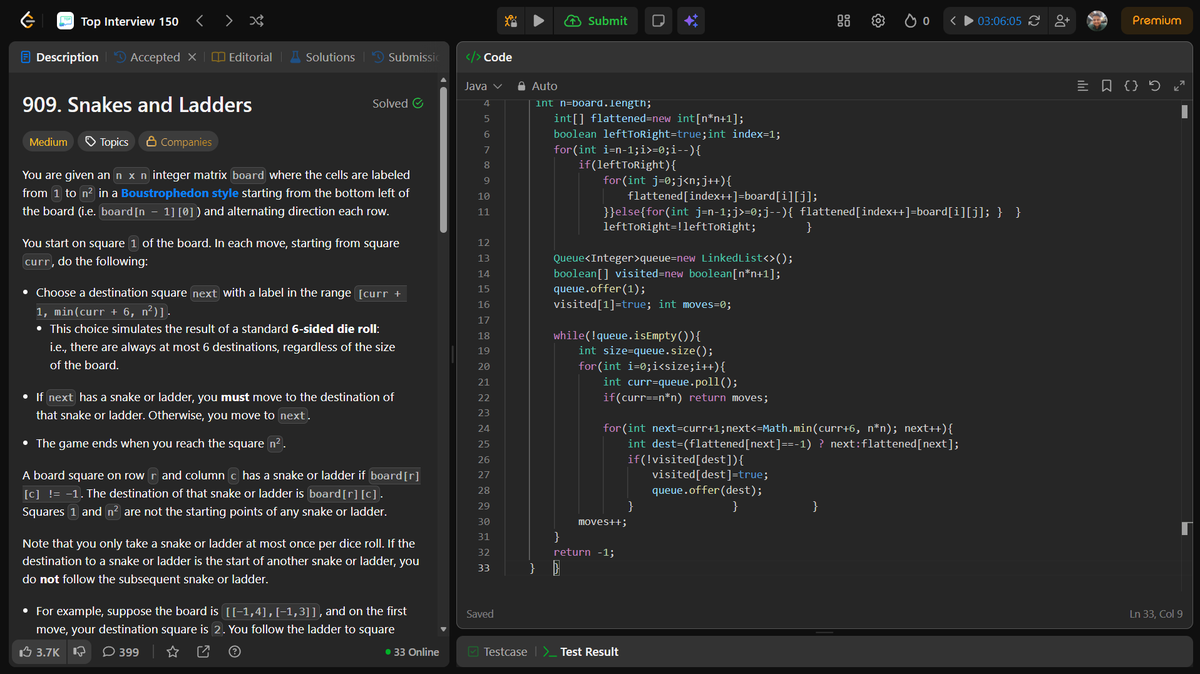Click the Solved status indicator
Screen dimensions: 1200x674
coord(398,103)
